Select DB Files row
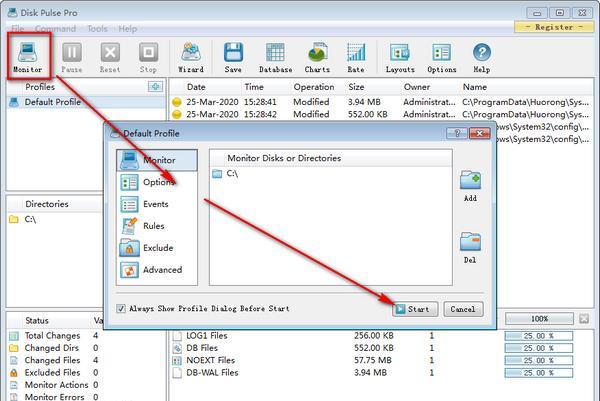This screenshot has width=600, height=401. coord(381,348)
